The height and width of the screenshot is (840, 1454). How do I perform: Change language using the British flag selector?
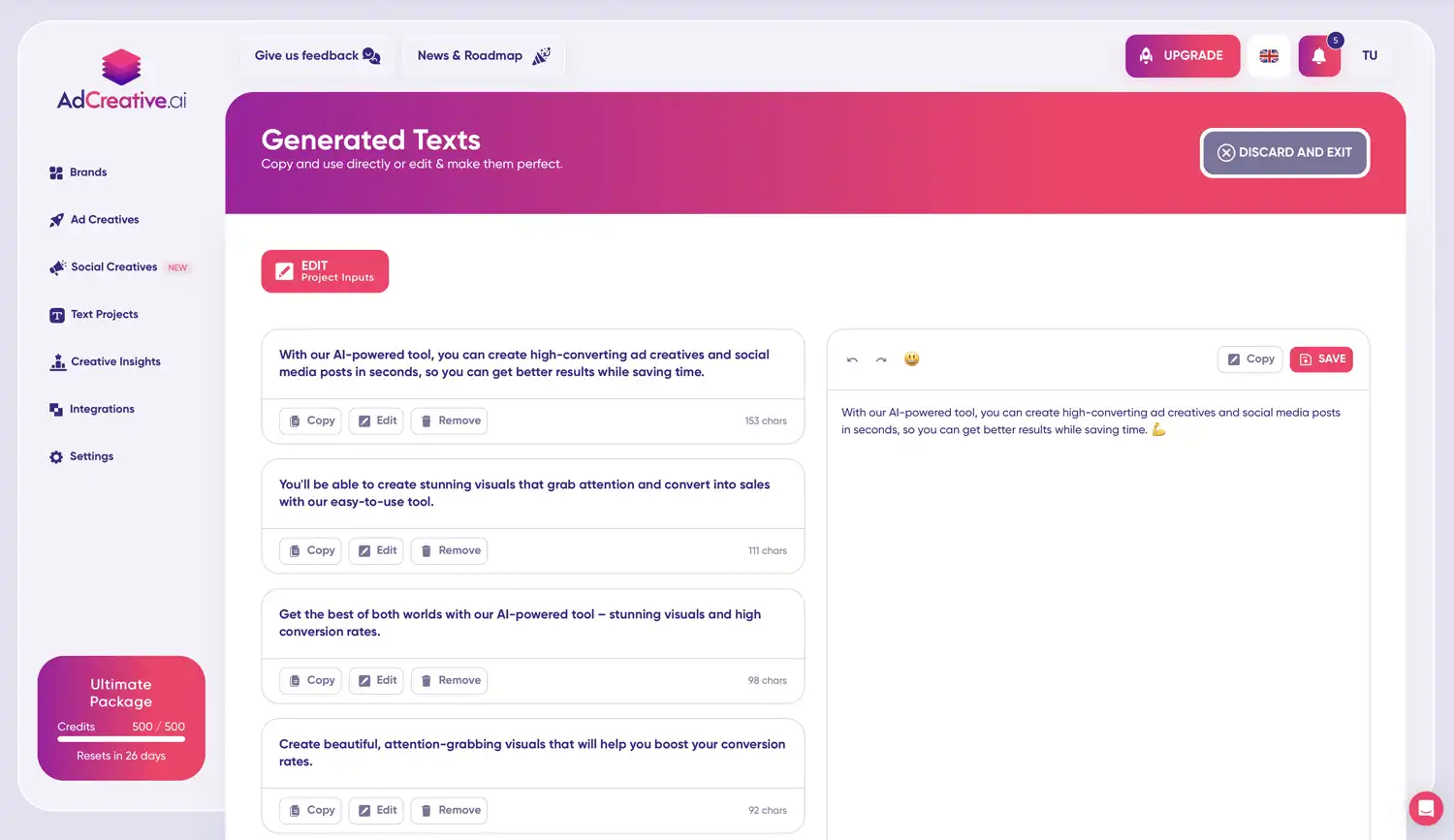pos(1268,55)
